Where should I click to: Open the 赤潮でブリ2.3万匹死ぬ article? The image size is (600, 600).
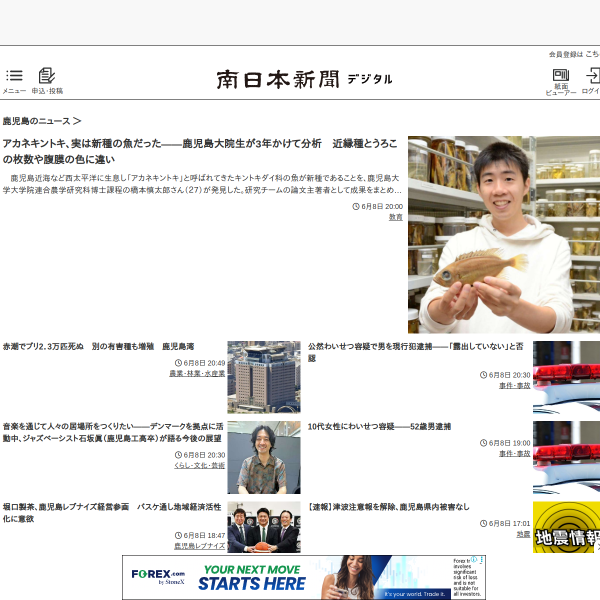[98, 346]
